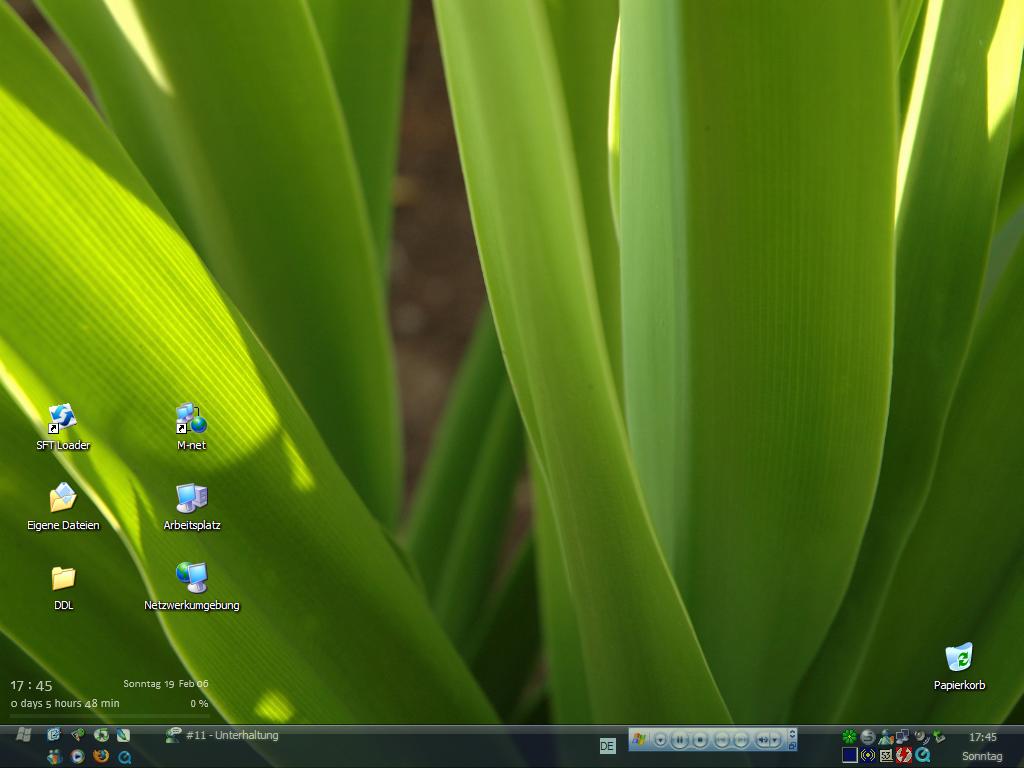Click the beige calendar tray icon
The width and height of the screenshot is (1024, 768).
886,755
